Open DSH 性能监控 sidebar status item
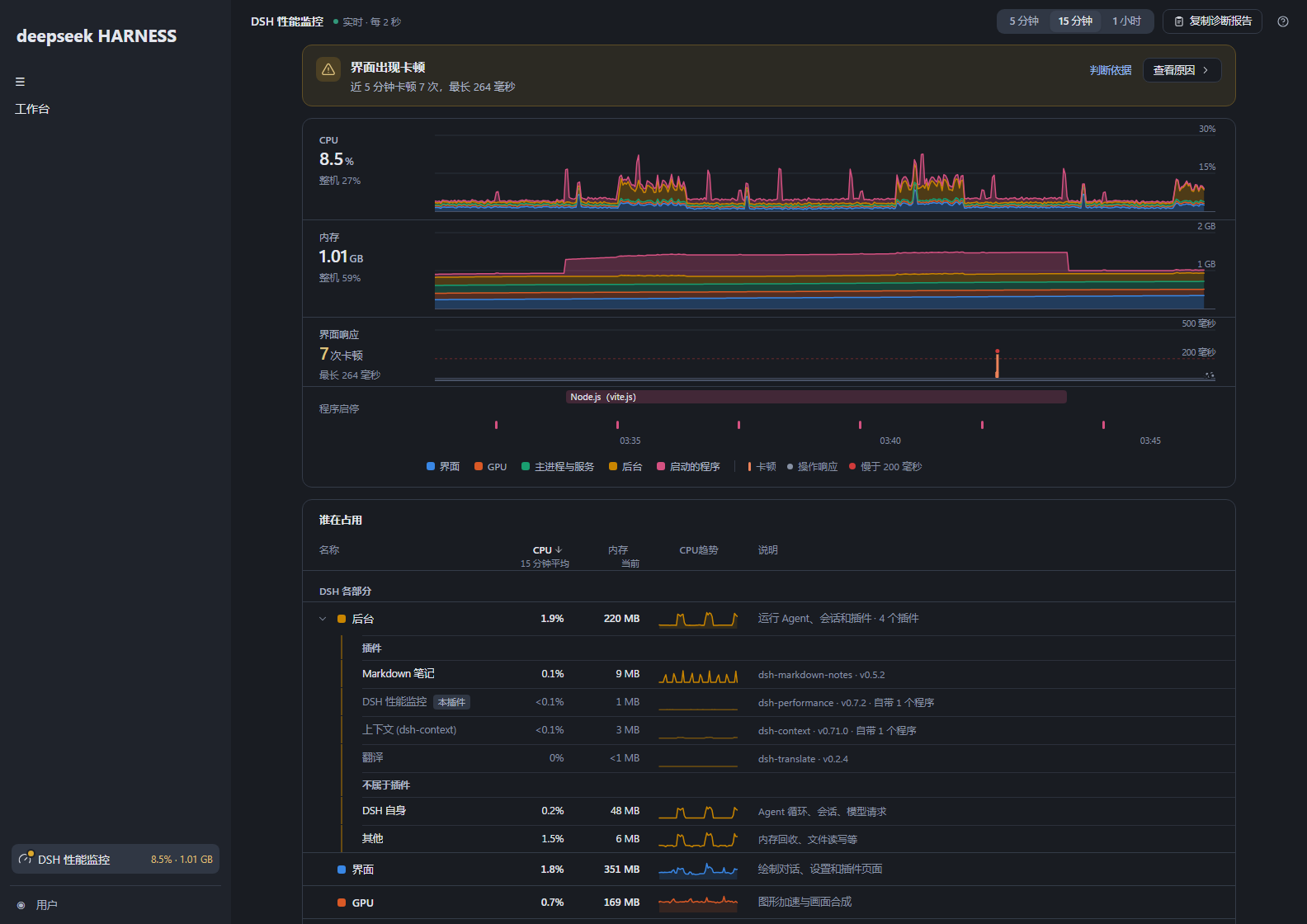This screenshot has height=924, width=1307. [116, 859]
